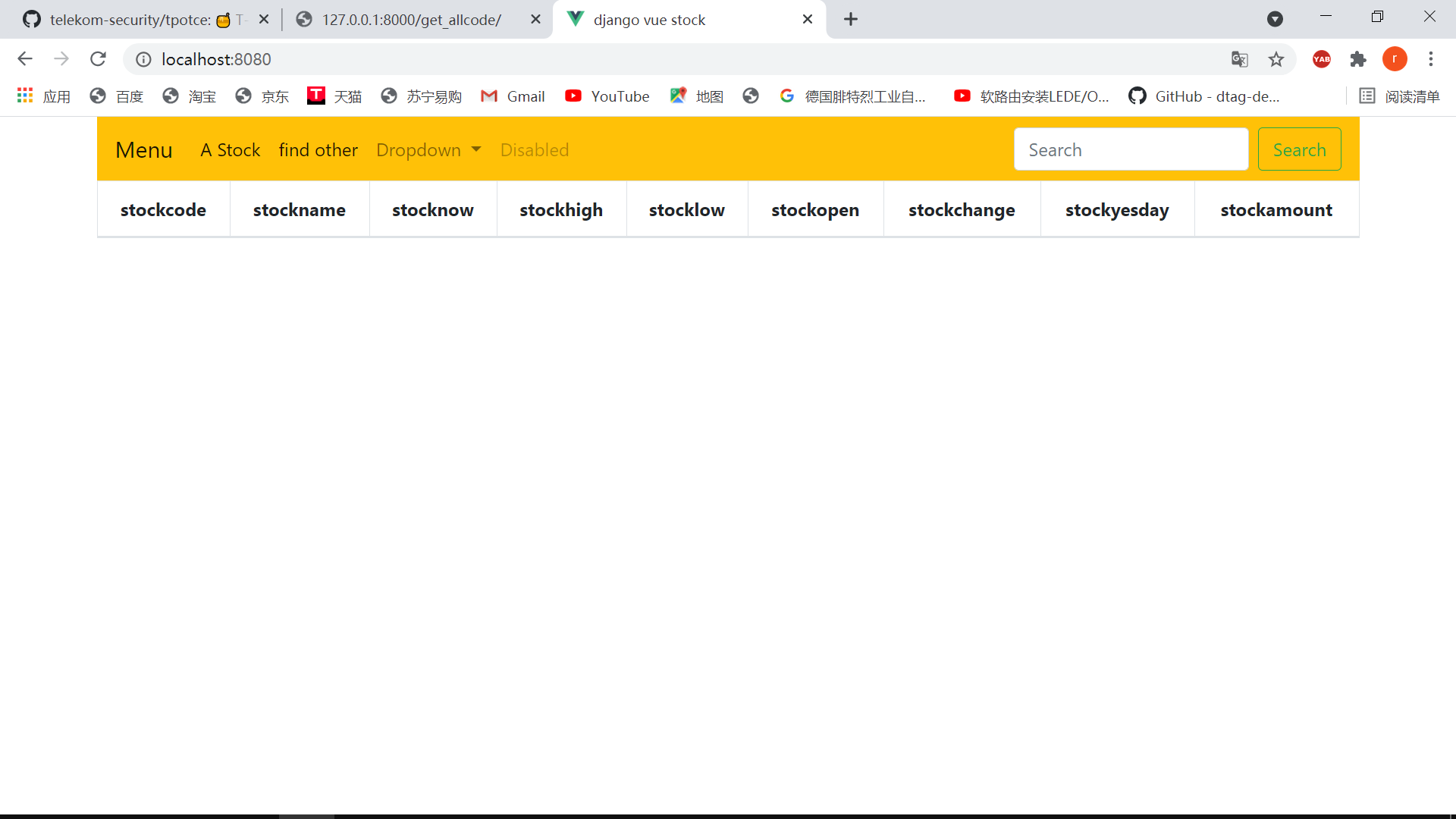Click the stockyesday column header
This screenshot has width=1456, height=819.
pyautogui.click(x=1117, y=209)
